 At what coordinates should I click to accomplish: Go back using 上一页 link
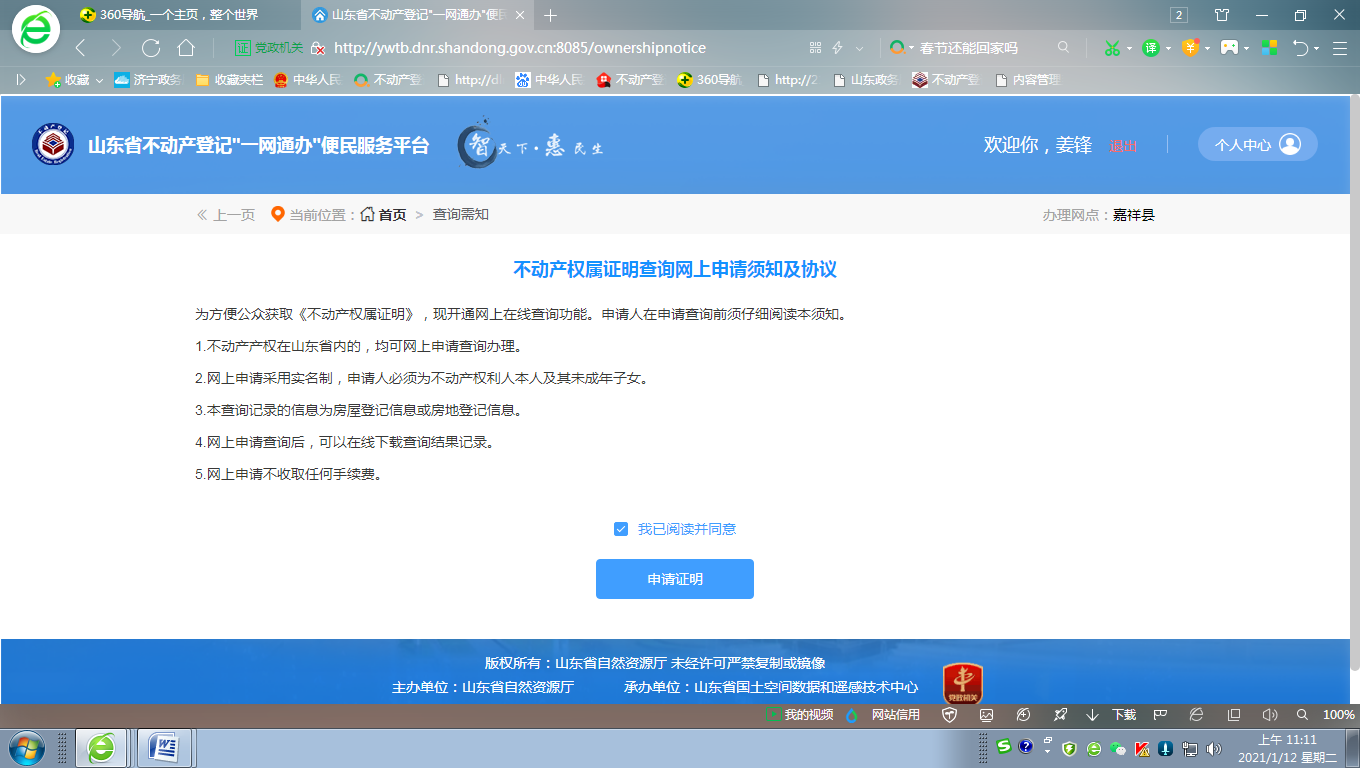[226, 215]
